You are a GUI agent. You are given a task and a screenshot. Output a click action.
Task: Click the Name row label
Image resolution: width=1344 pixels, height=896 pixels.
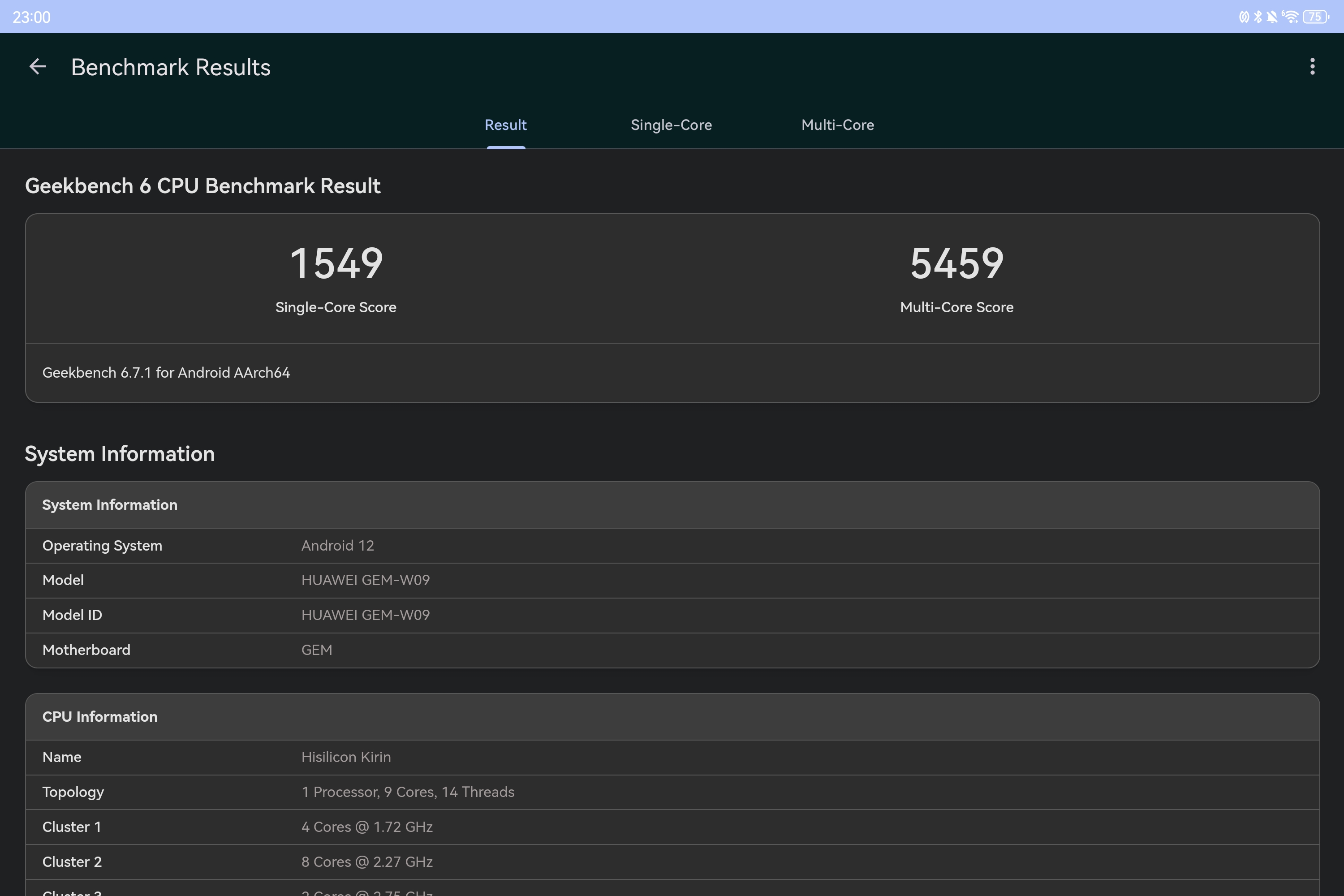[62, 757]
